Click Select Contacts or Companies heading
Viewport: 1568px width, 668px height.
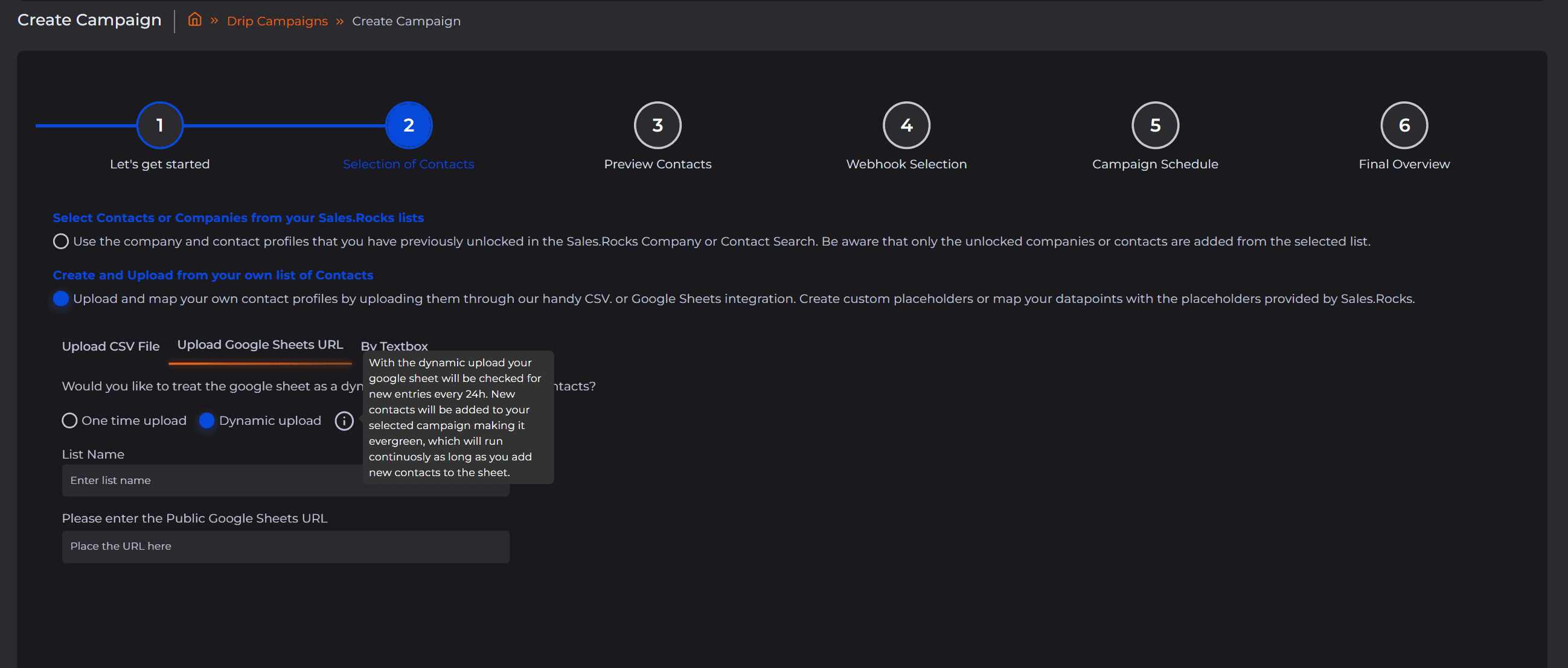pyautogui.click(x=238, y=218)
